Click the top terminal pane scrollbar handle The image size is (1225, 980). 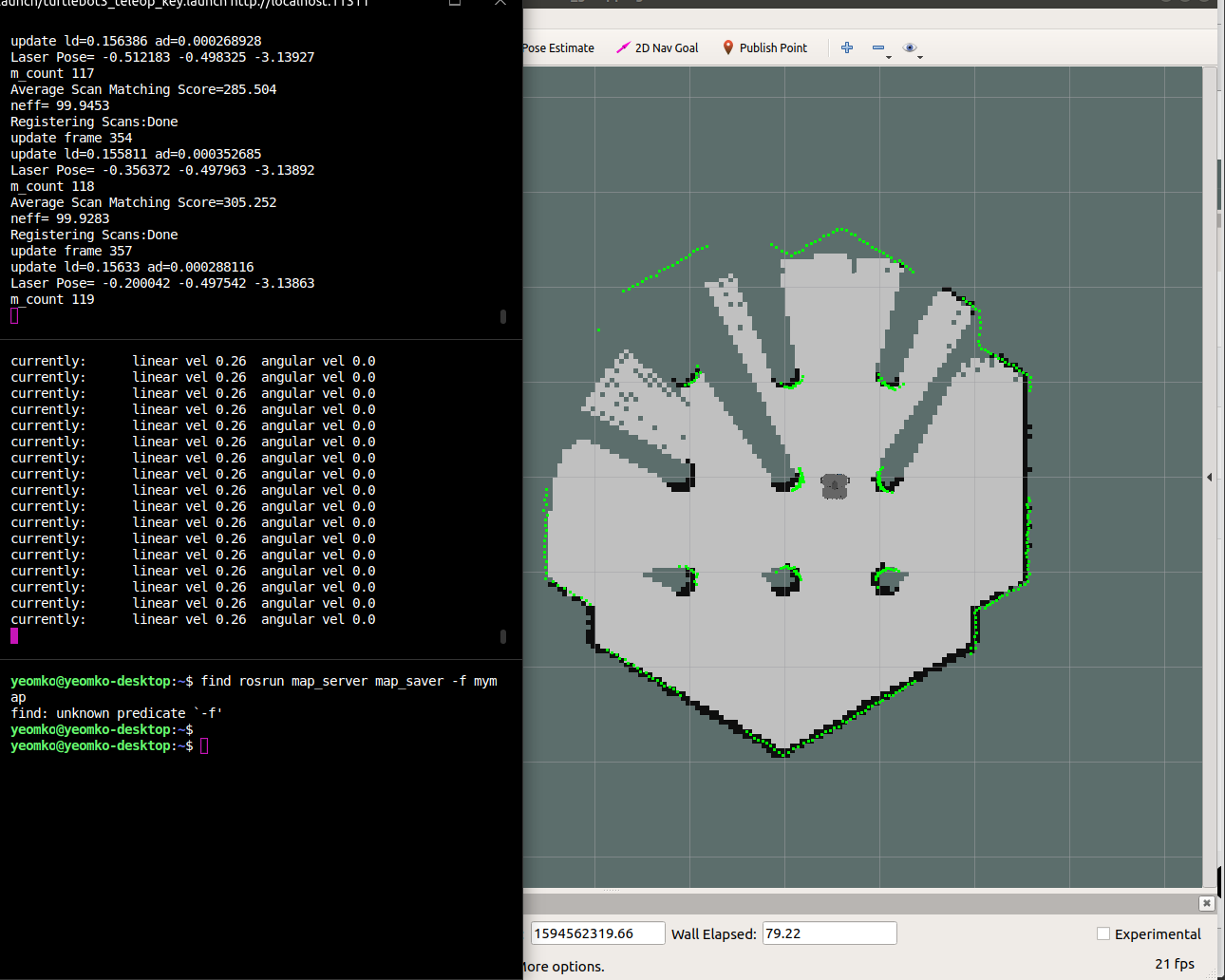coord(503,316)
